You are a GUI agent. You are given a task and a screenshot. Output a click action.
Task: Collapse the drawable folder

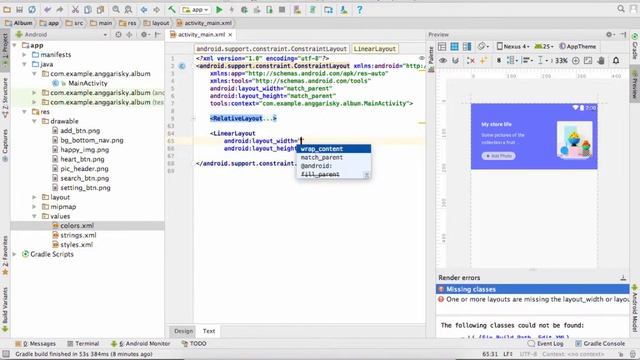34,121
